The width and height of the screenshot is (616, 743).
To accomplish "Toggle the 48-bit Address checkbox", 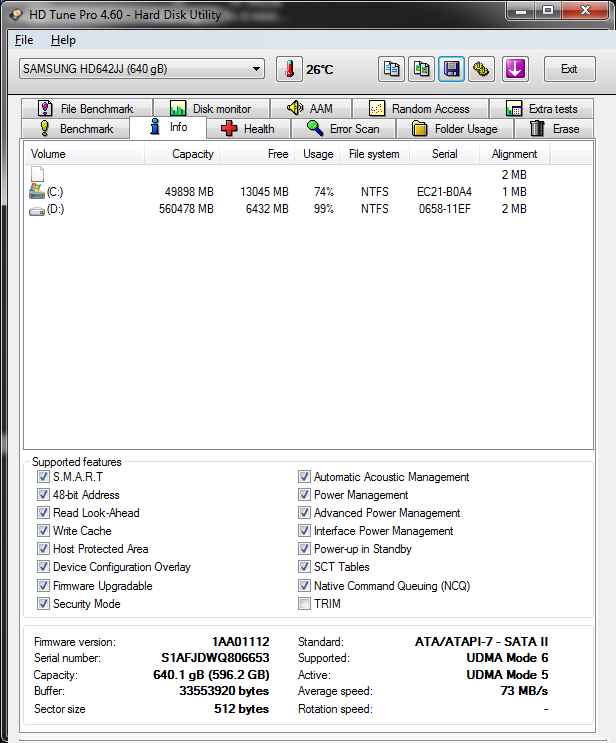I will click(x=43, y=495).
